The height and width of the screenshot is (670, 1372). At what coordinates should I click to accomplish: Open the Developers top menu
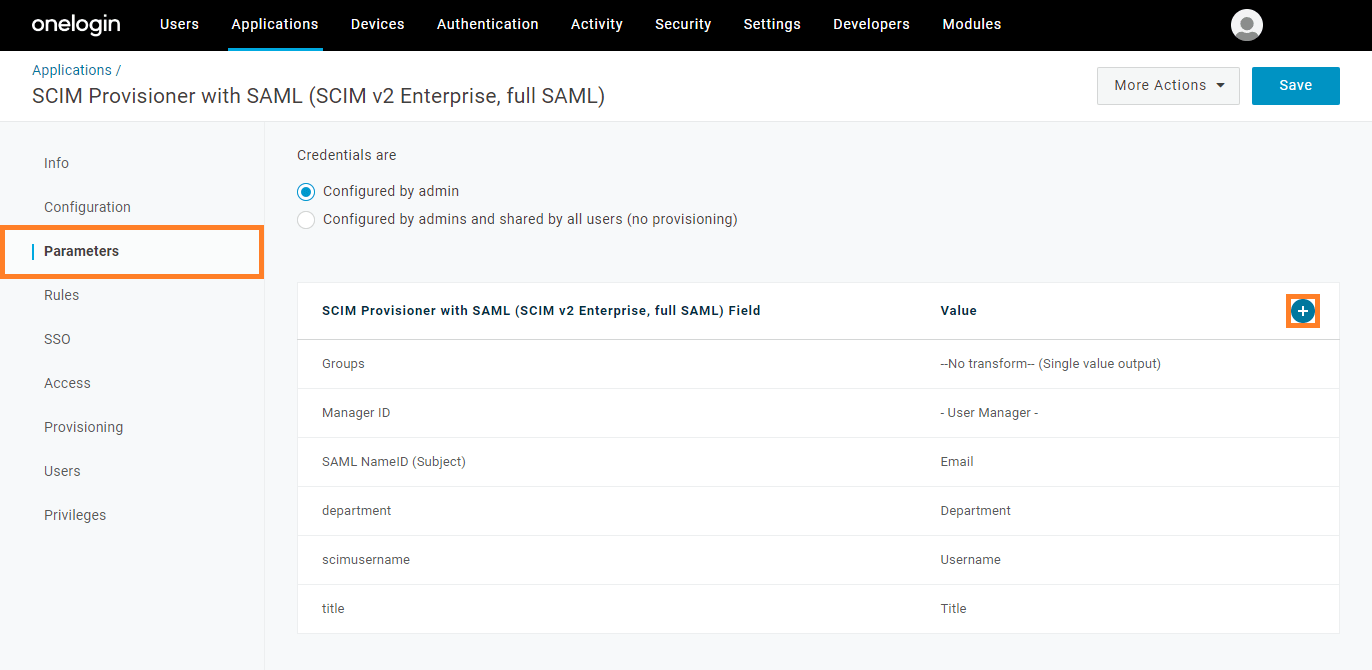(x=871, y=24)
